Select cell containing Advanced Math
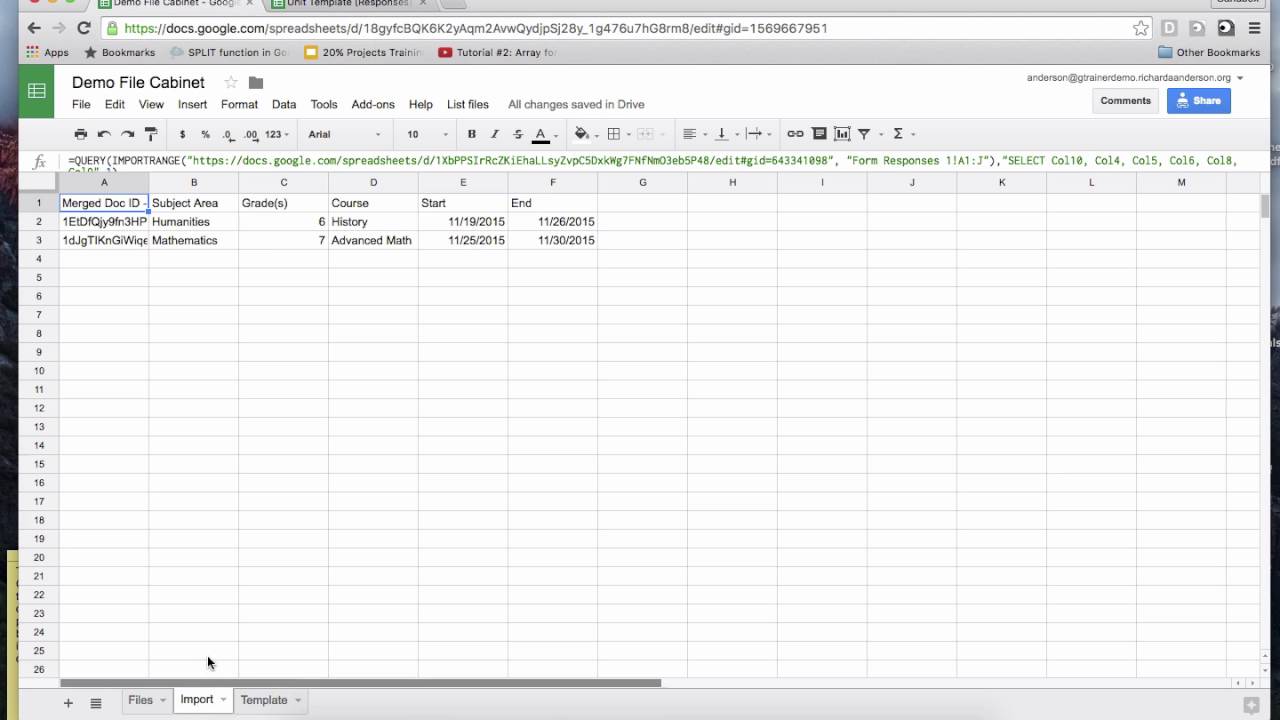The image size is (1280, 720). (373, 240)
